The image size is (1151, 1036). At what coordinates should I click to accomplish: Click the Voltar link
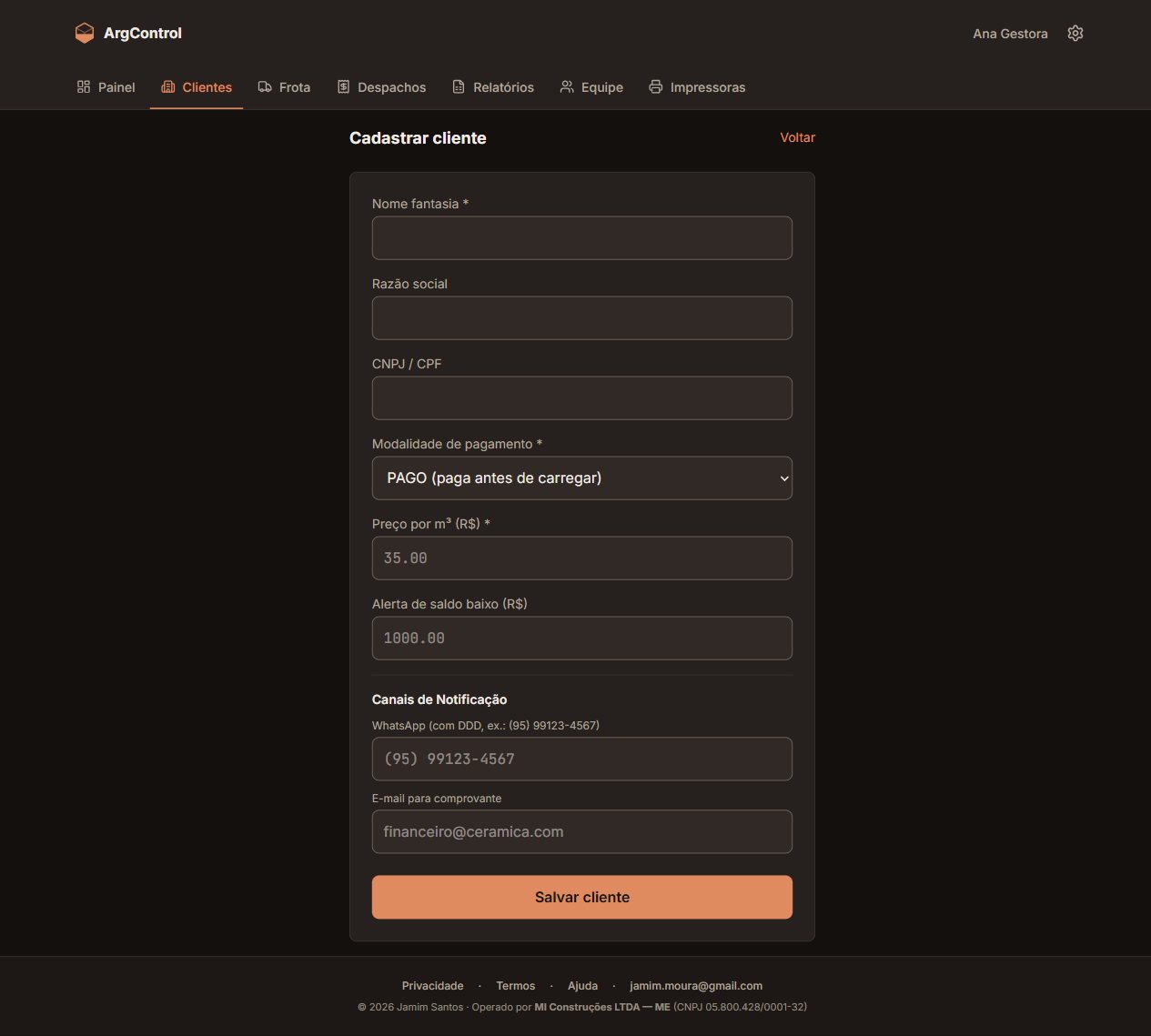point(798,137)
